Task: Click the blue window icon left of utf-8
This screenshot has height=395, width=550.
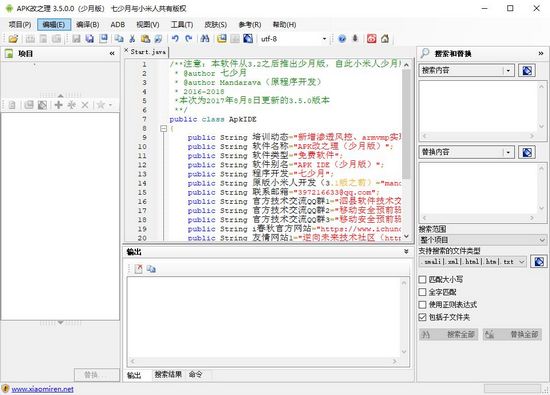Action: tap(248, 39)
